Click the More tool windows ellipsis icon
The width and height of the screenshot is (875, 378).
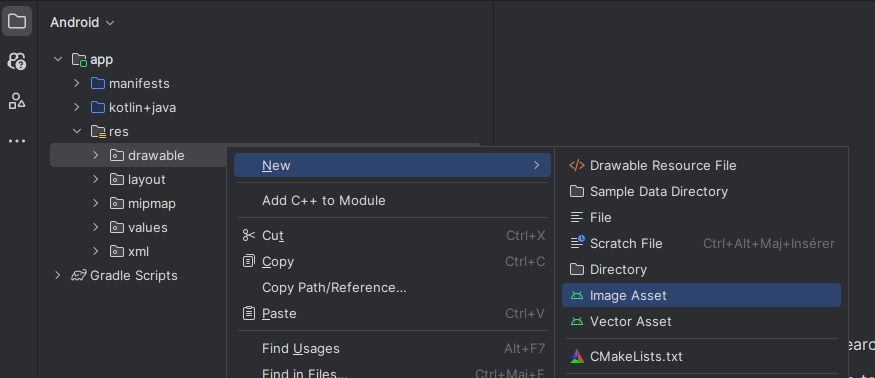point(17,141)
